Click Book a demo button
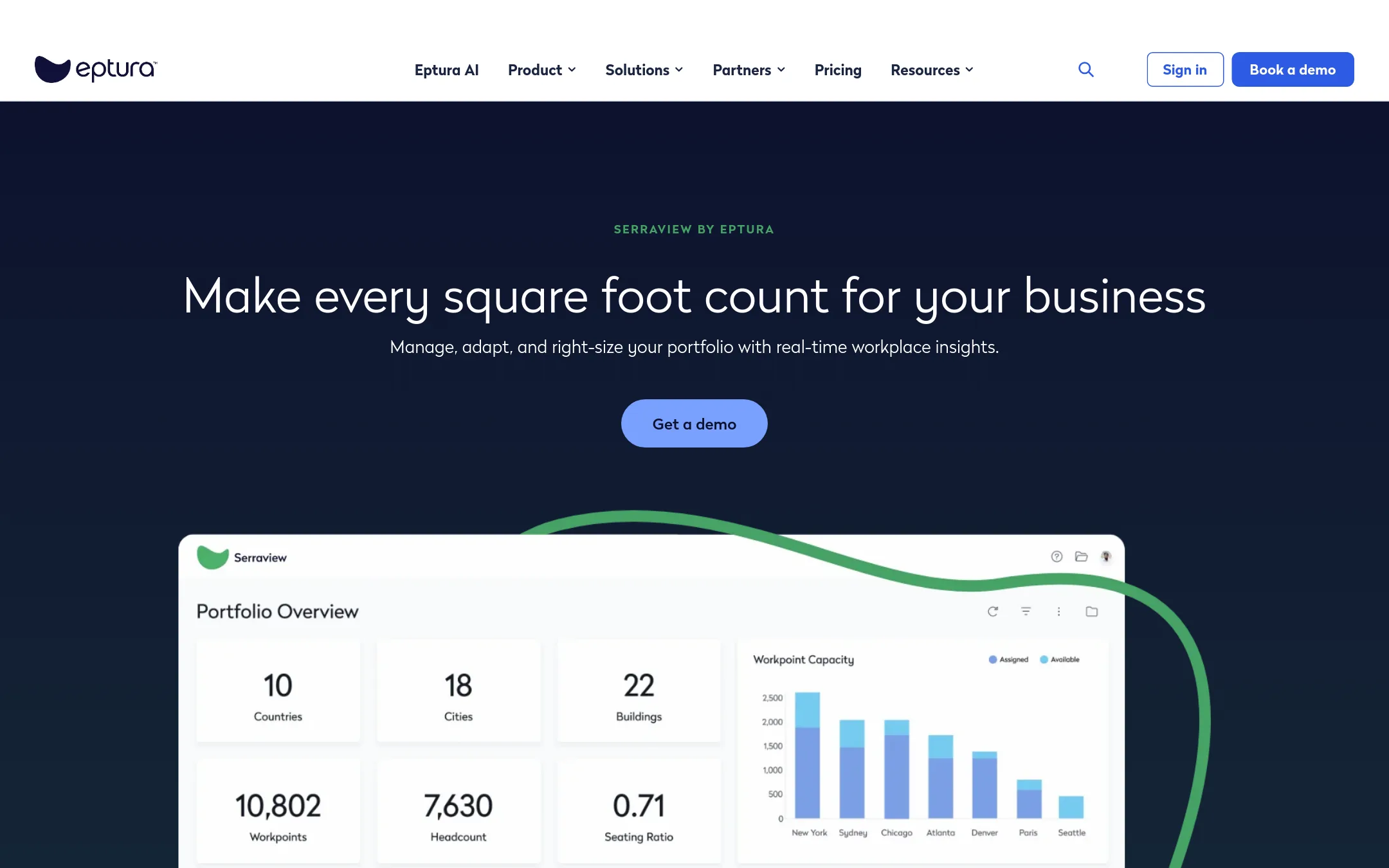Screen dimensions: 1389x868 coord(1293,69)
